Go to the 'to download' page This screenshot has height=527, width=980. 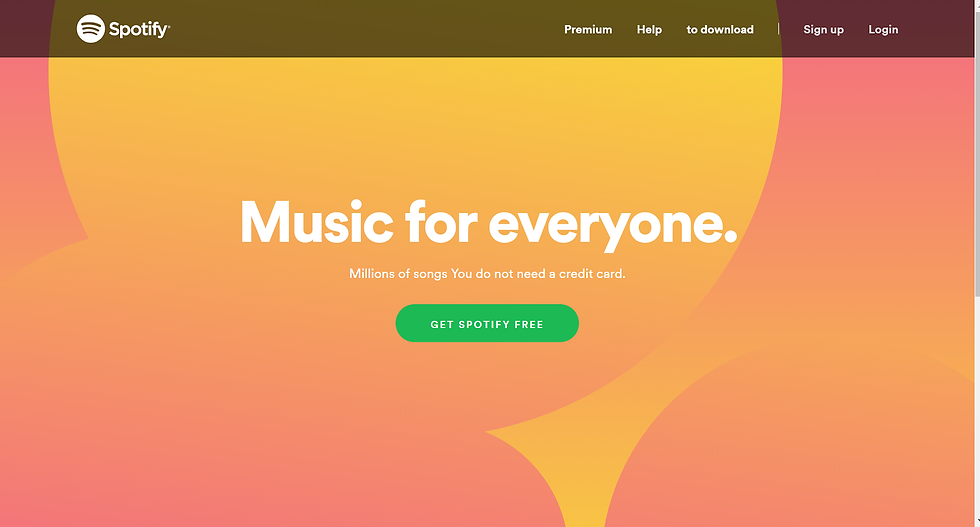click(720, 29)
